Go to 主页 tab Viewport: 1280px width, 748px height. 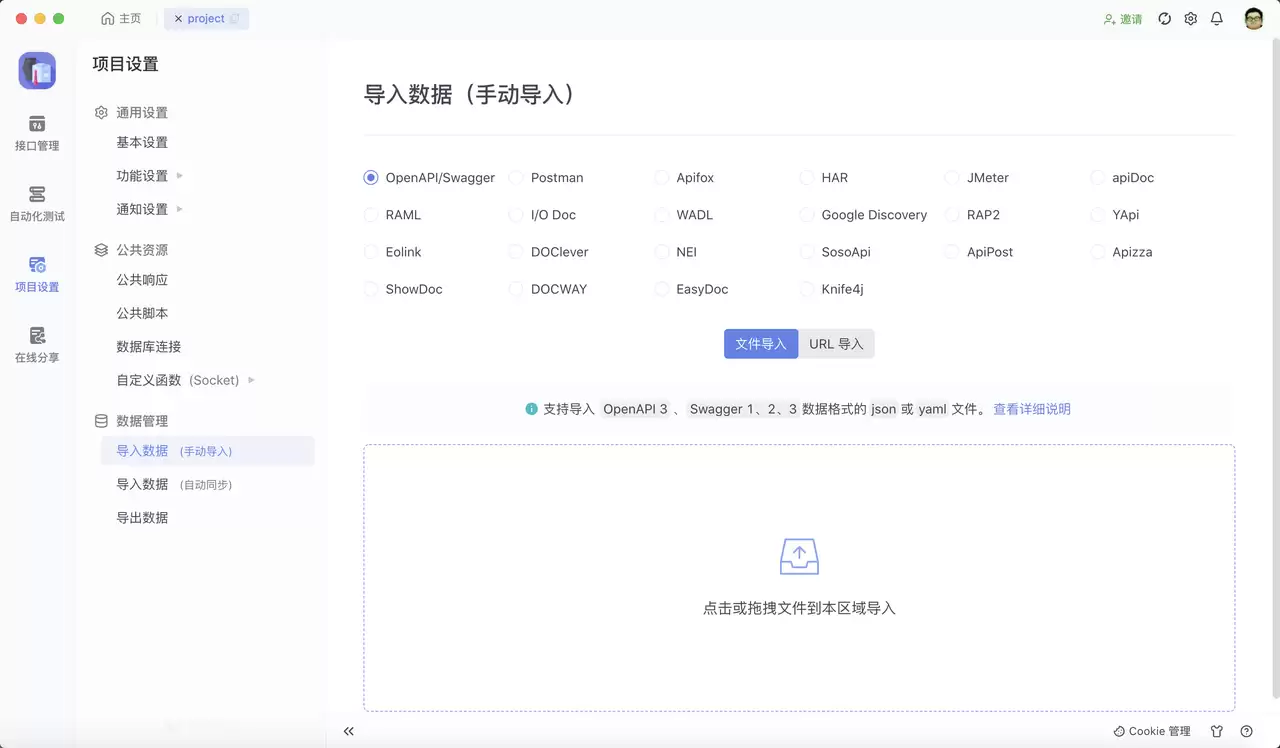point(122,19)
